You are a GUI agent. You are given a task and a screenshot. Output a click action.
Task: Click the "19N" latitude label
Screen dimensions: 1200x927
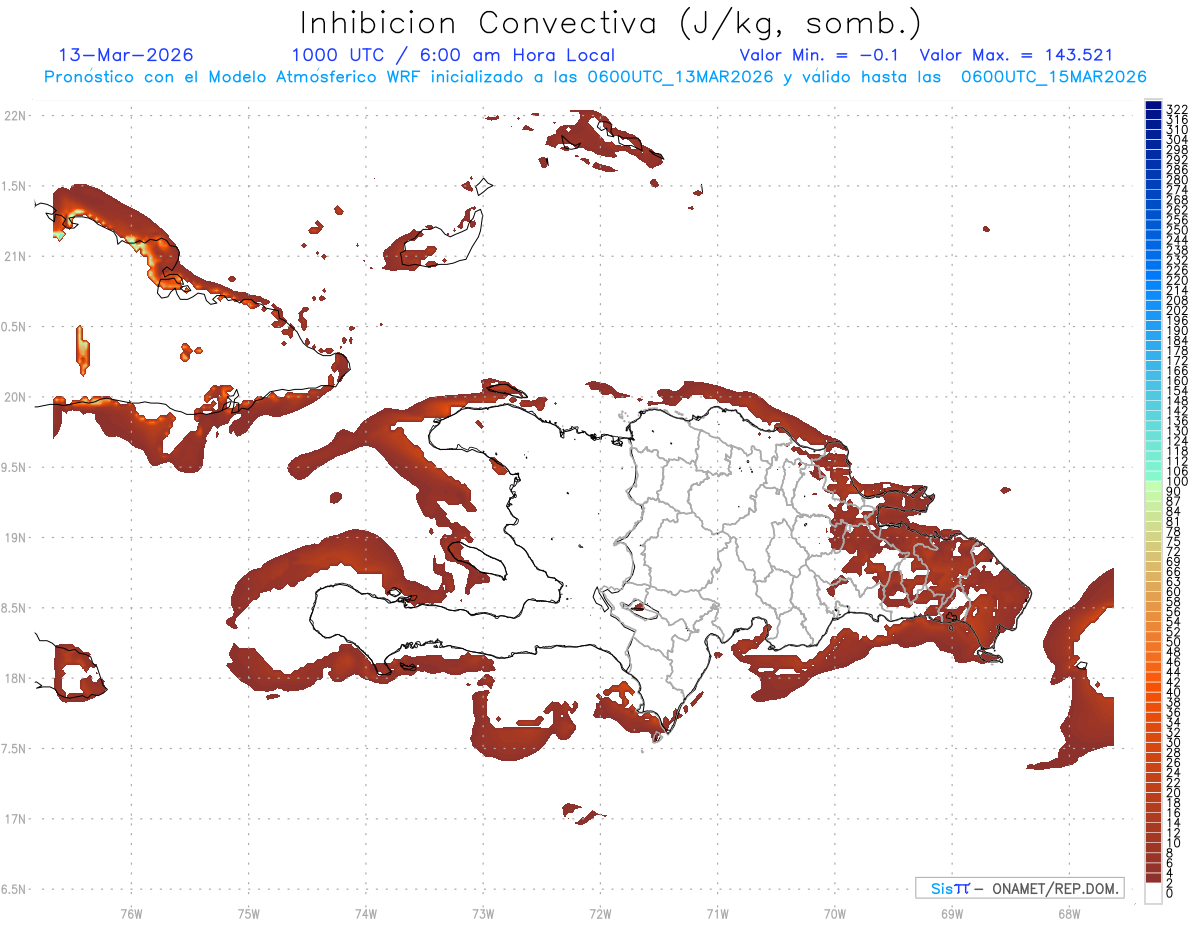tap(15, 538)
